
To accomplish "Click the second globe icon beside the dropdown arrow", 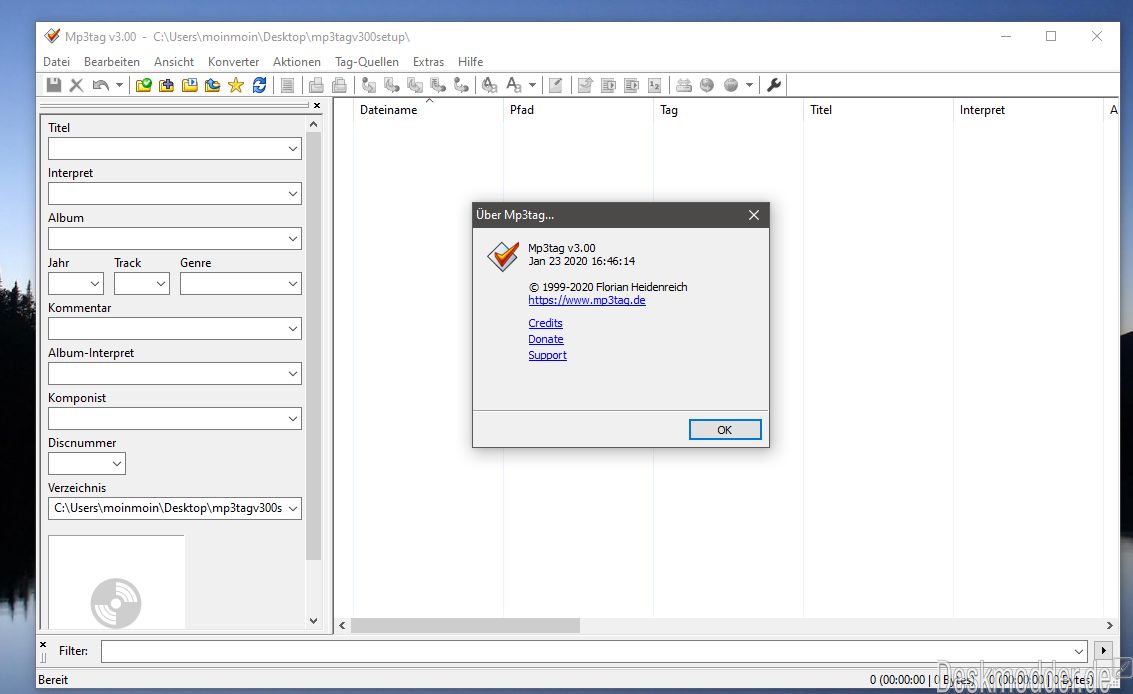I will [731, 85].
